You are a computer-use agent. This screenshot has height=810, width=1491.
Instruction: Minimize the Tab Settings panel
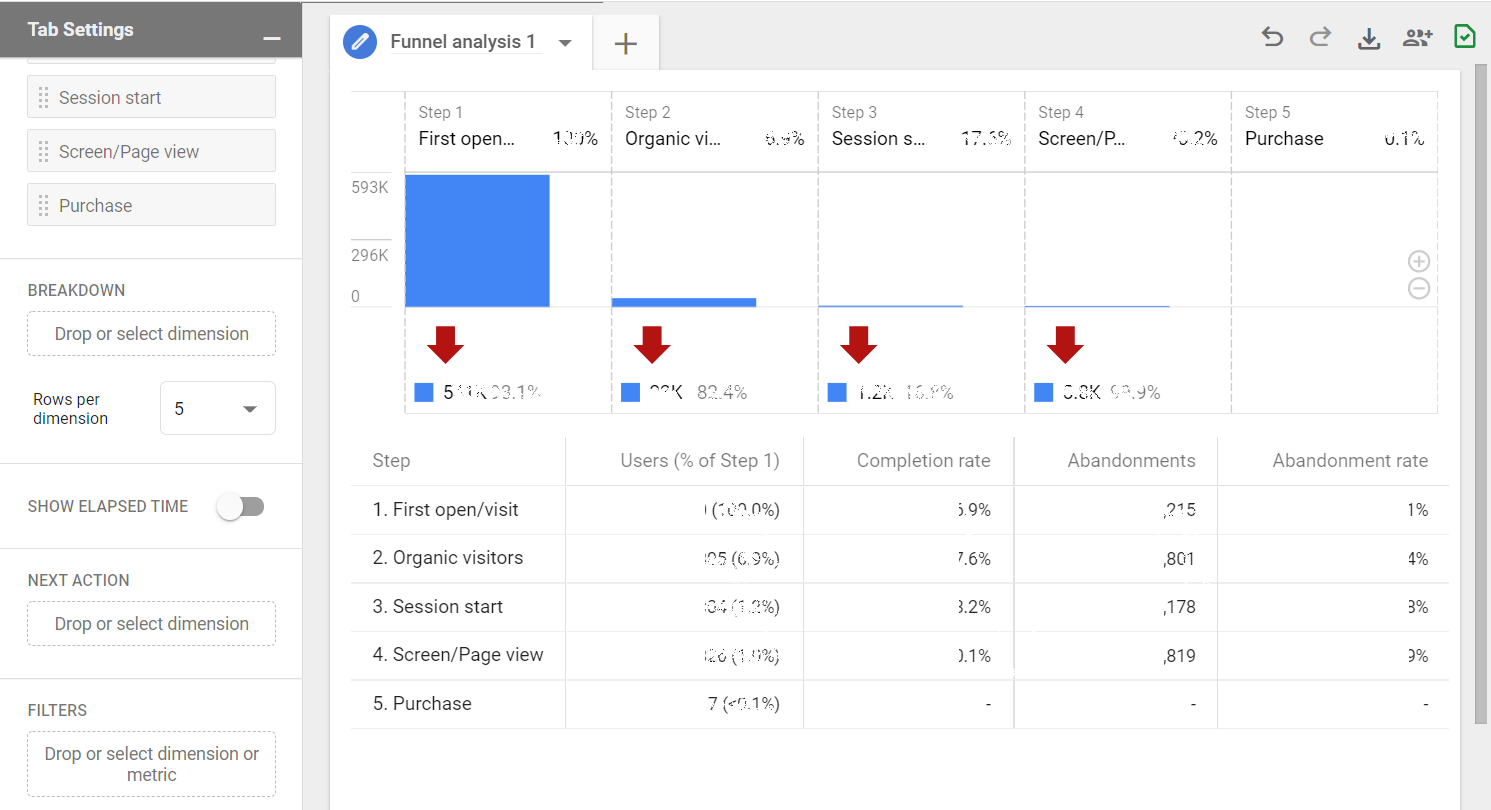(x=271, y=38)
